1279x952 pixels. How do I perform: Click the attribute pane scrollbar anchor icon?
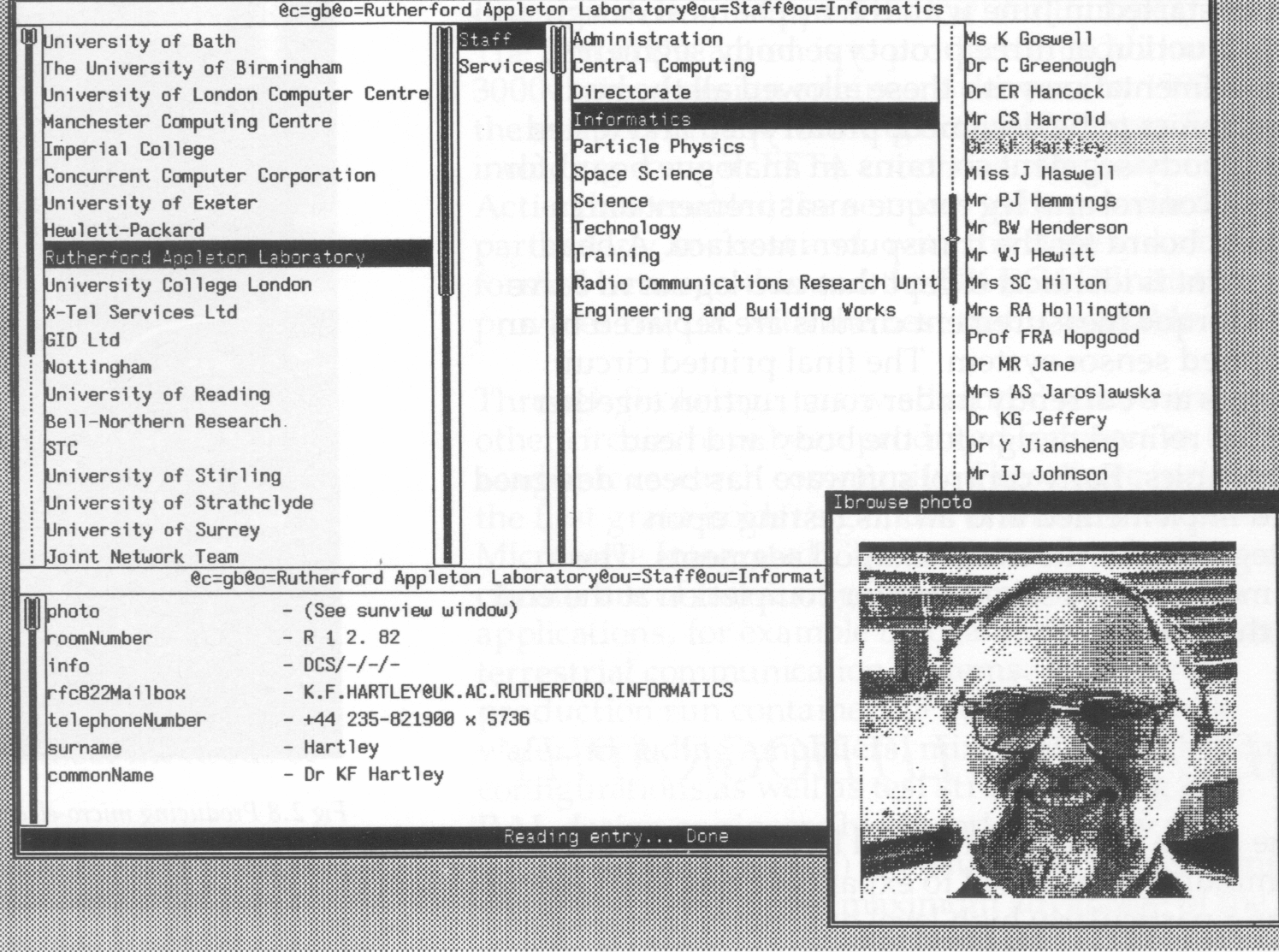coord(33,601)
